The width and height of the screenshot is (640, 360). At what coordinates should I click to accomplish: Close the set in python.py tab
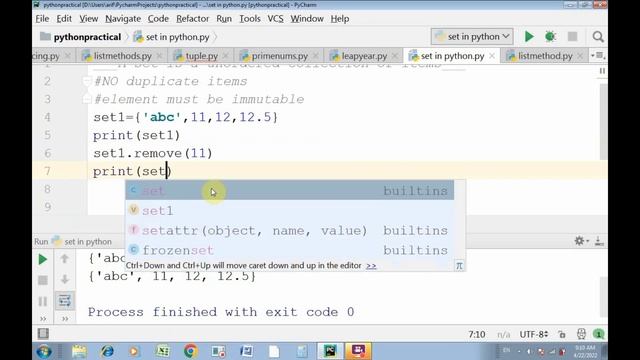coord(492,56)
